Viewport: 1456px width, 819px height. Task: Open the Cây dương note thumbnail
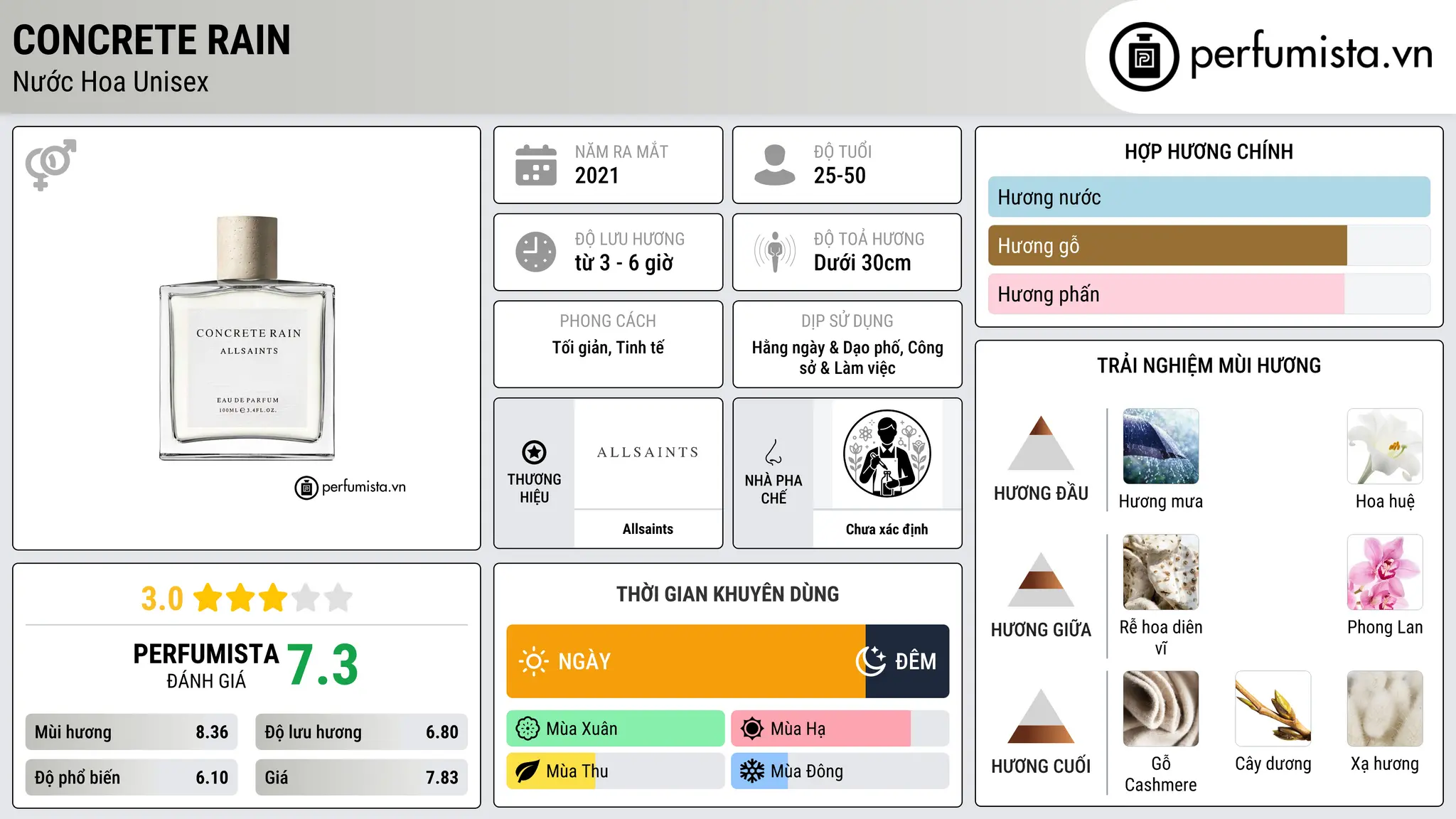[x=1273, y=709]
